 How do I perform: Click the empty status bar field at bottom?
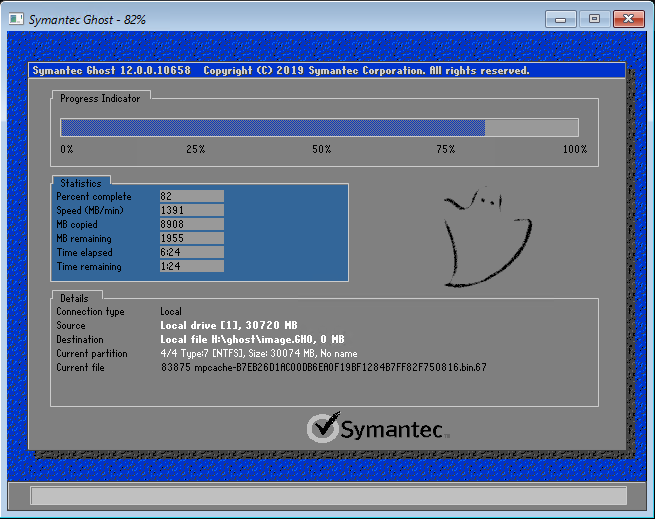coord(328,496)
